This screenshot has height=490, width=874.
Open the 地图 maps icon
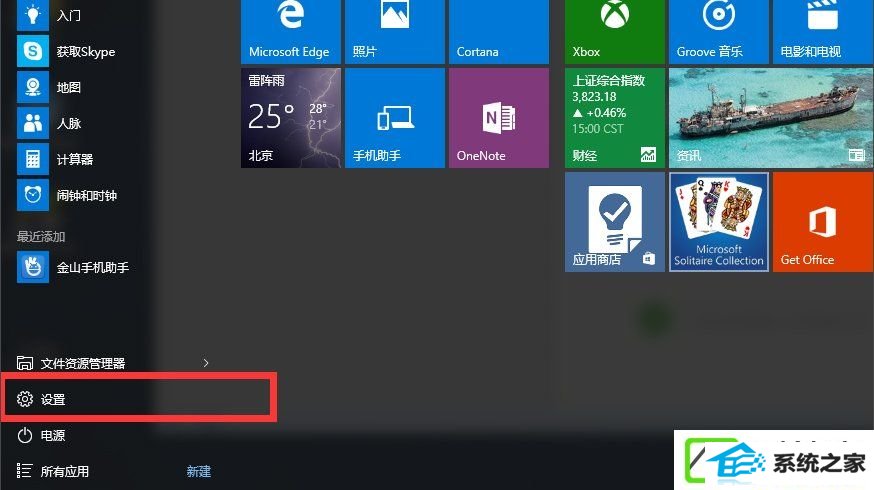click(x=33, y=87)
